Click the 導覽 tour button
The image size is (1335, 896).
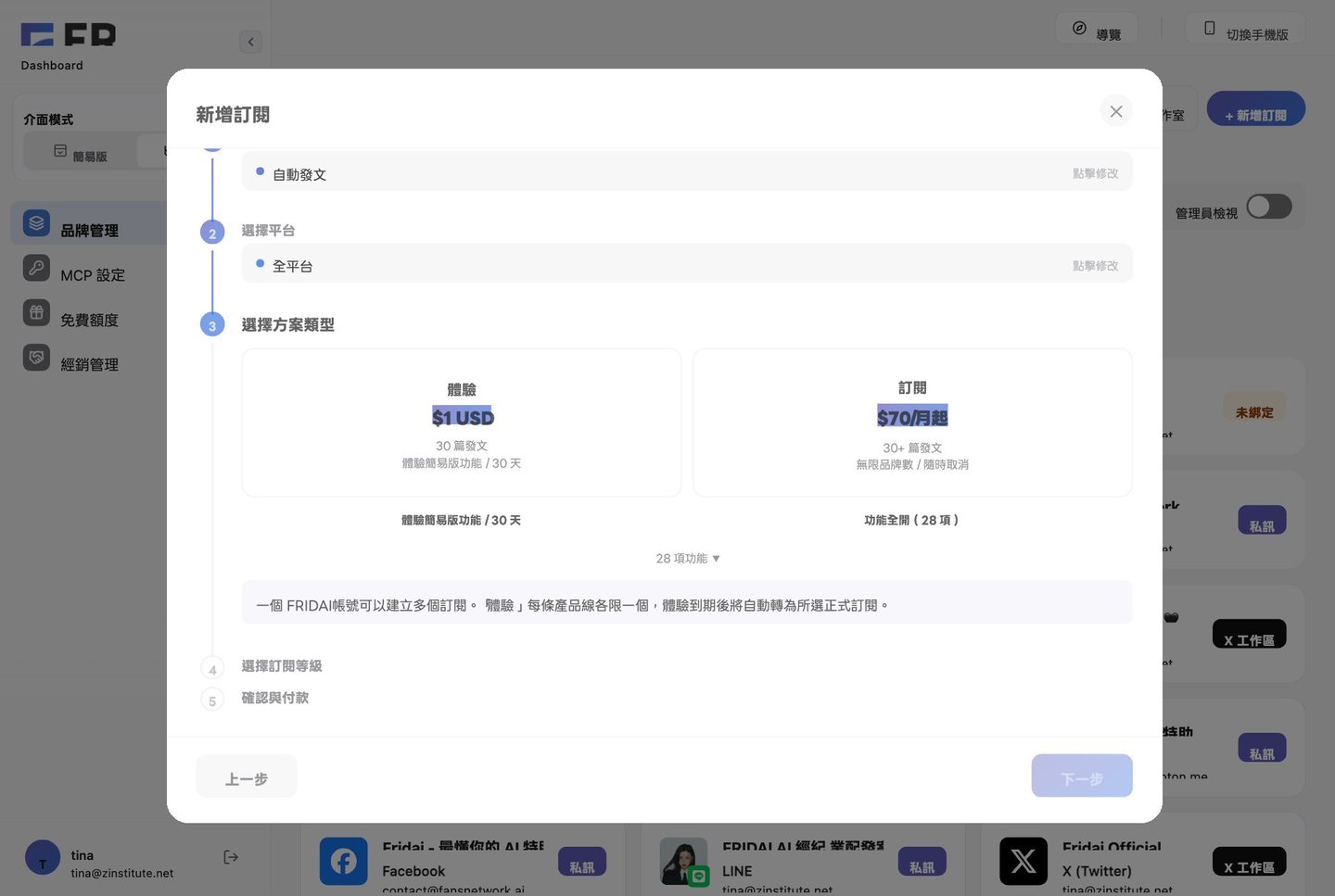[x=1097, y=29]
